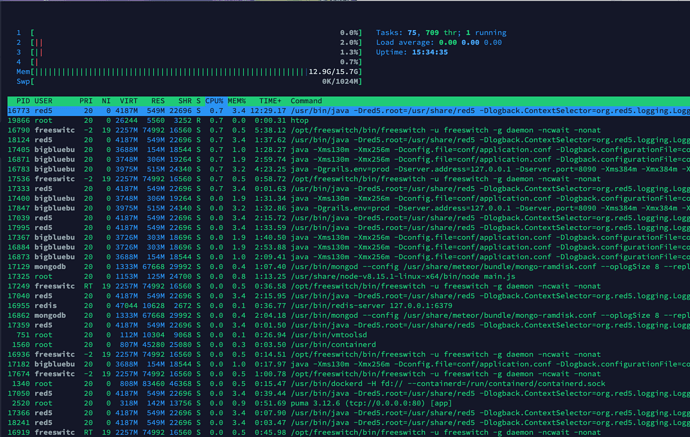Sort processes by the CPU% column header
This screenshot has width=690, height=437.
tap(214, 101)
